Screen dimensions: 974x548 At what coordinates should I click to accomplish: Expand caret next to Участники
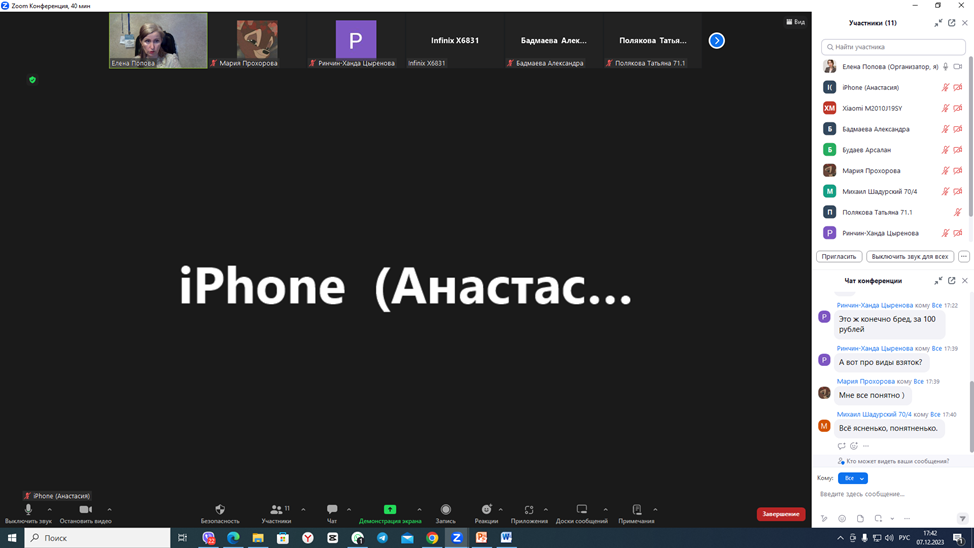[x=303, y=509]
